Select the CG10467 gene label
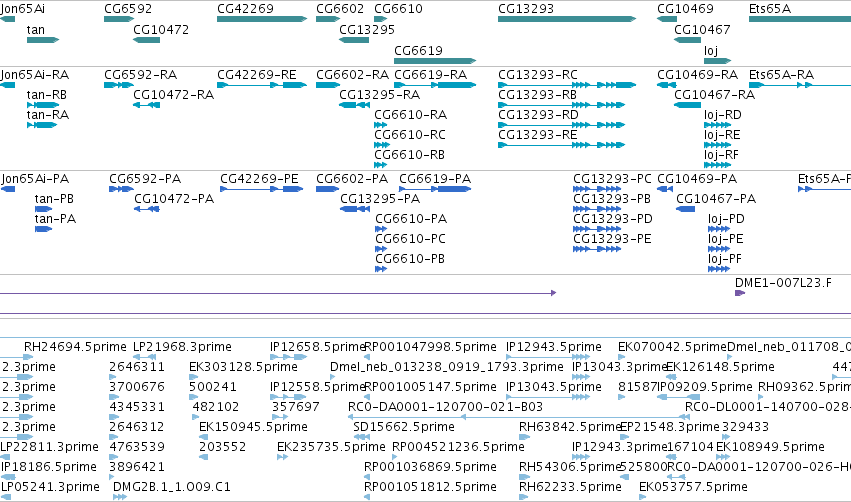 pos(702,30)
